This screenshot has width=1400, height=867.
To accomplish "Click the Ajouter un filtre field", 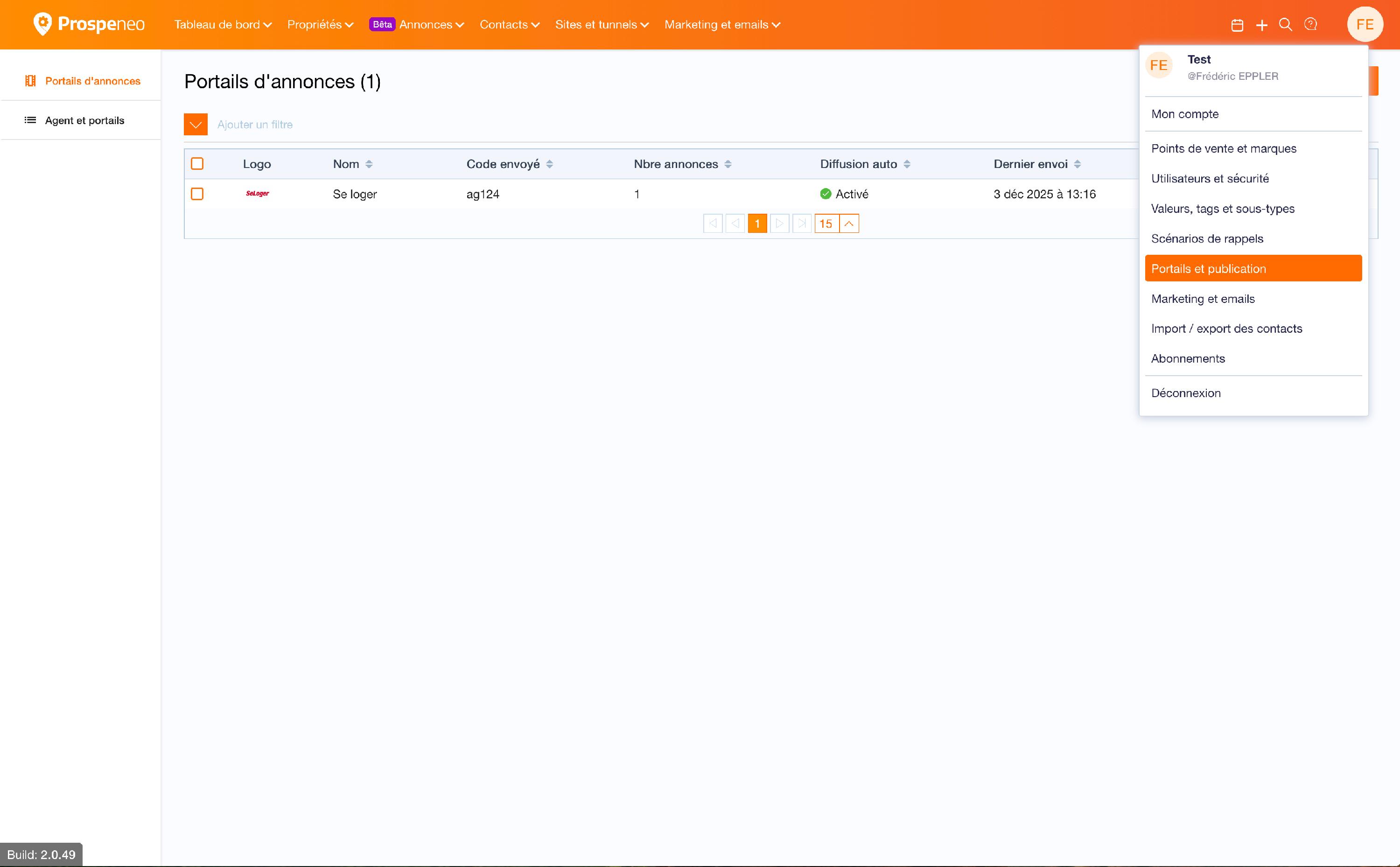I will pyautogui.click(x=255, y=125).
